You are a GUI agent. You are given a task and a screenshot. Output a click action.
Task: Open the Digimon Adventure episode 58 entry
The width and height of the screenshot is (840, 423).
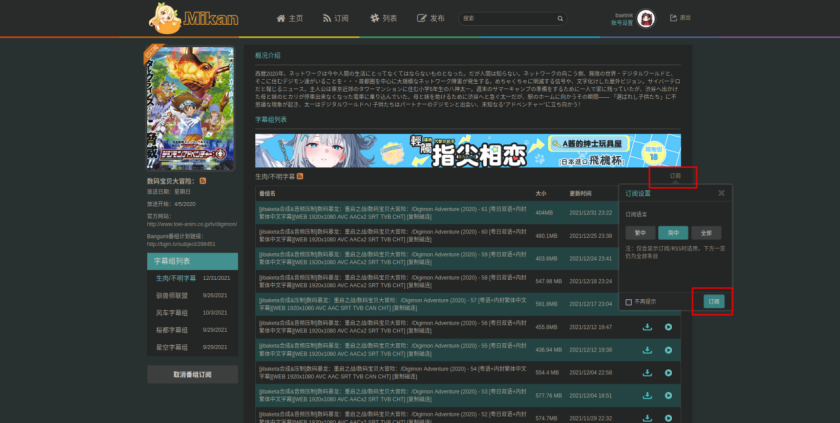[x=393, y=281]
